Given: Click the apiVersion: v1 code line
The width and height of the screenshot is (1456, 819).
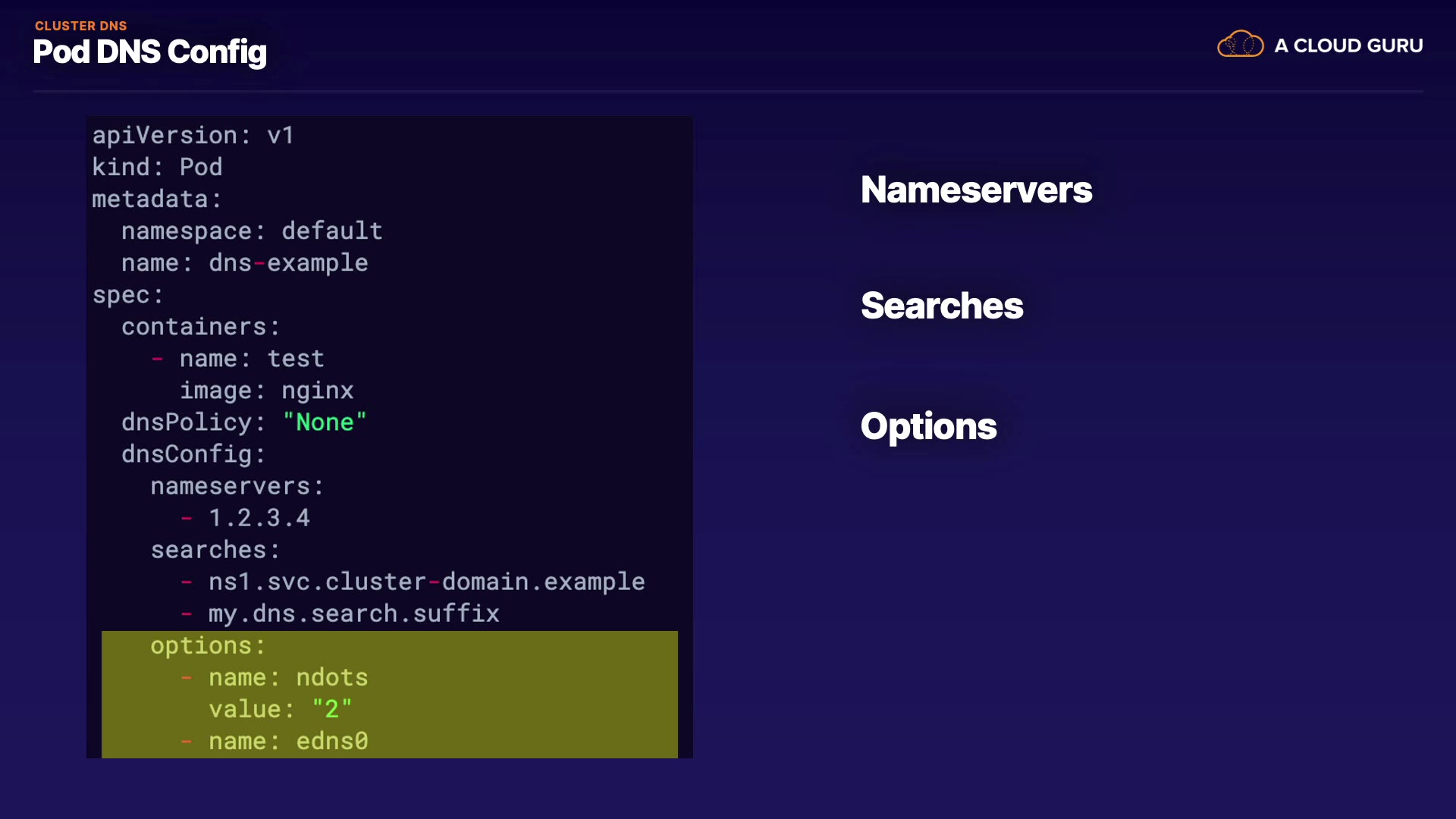Looking at the screenshot, I should tap(193, 135).
